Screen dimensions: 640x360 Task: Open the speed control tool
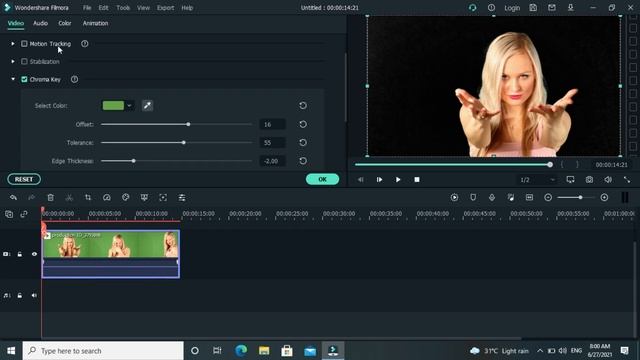click(x=107, y=198)
